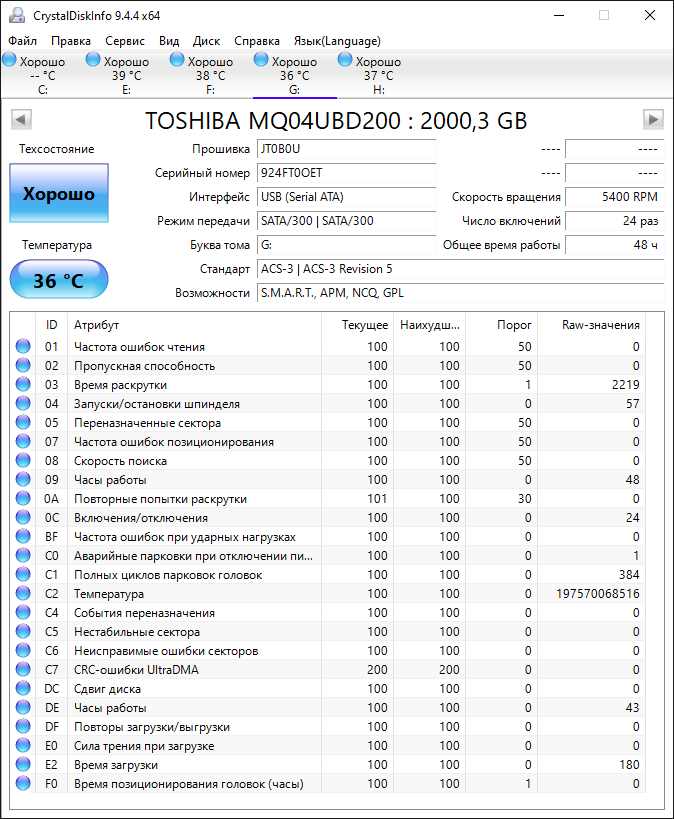Viewport: 674px width, 819px height.
Task: Click the S.M.A.R.T., APM, NCQ features field
Action: coord(460,293)
